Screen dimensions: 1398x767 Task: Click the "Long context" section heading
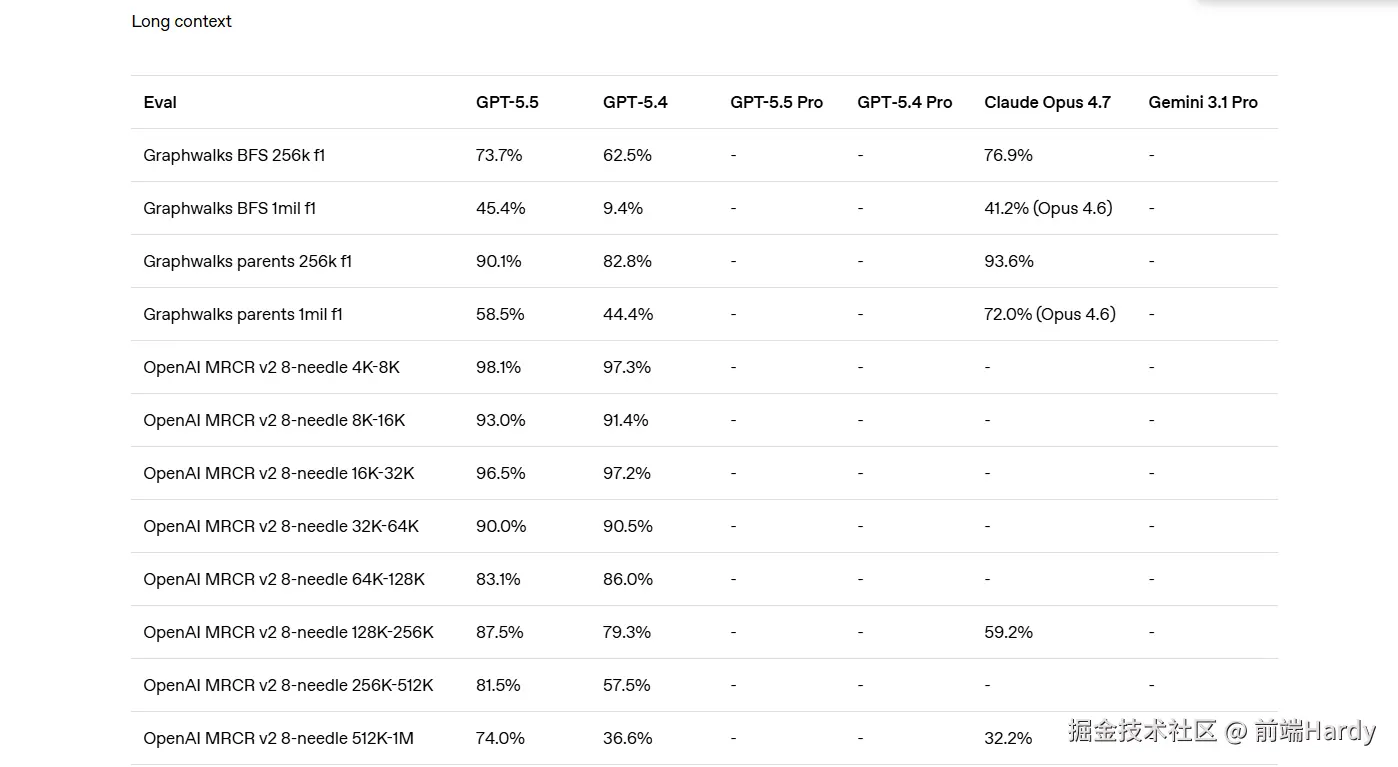pyautogui.click(x=181, y=21)
